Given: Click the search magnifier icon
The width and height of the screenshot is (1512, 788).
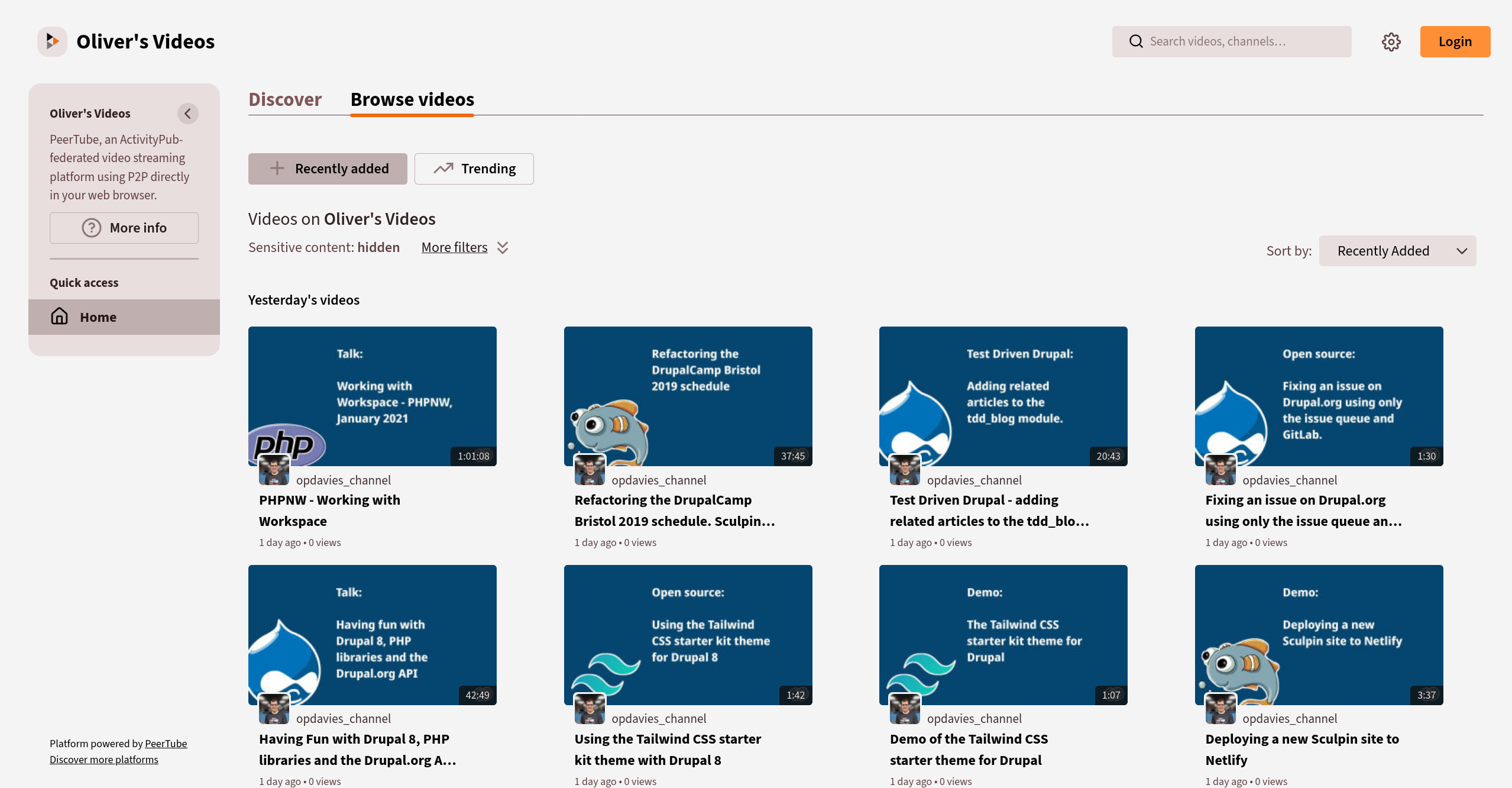Looking at the screenshot, I should click(1135, 41).
